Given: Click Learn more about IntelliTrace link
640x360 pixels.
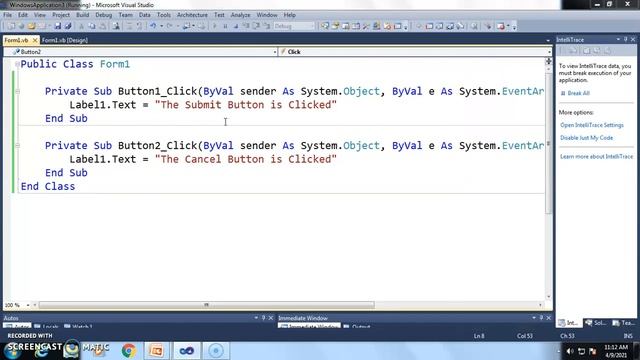Looking at the screenshot, I should 596,156.
